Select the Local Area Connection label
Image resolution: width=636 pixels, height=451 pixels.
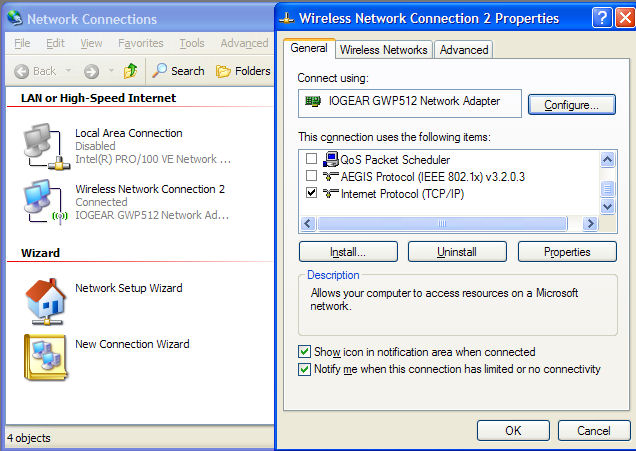pos(129,133)
